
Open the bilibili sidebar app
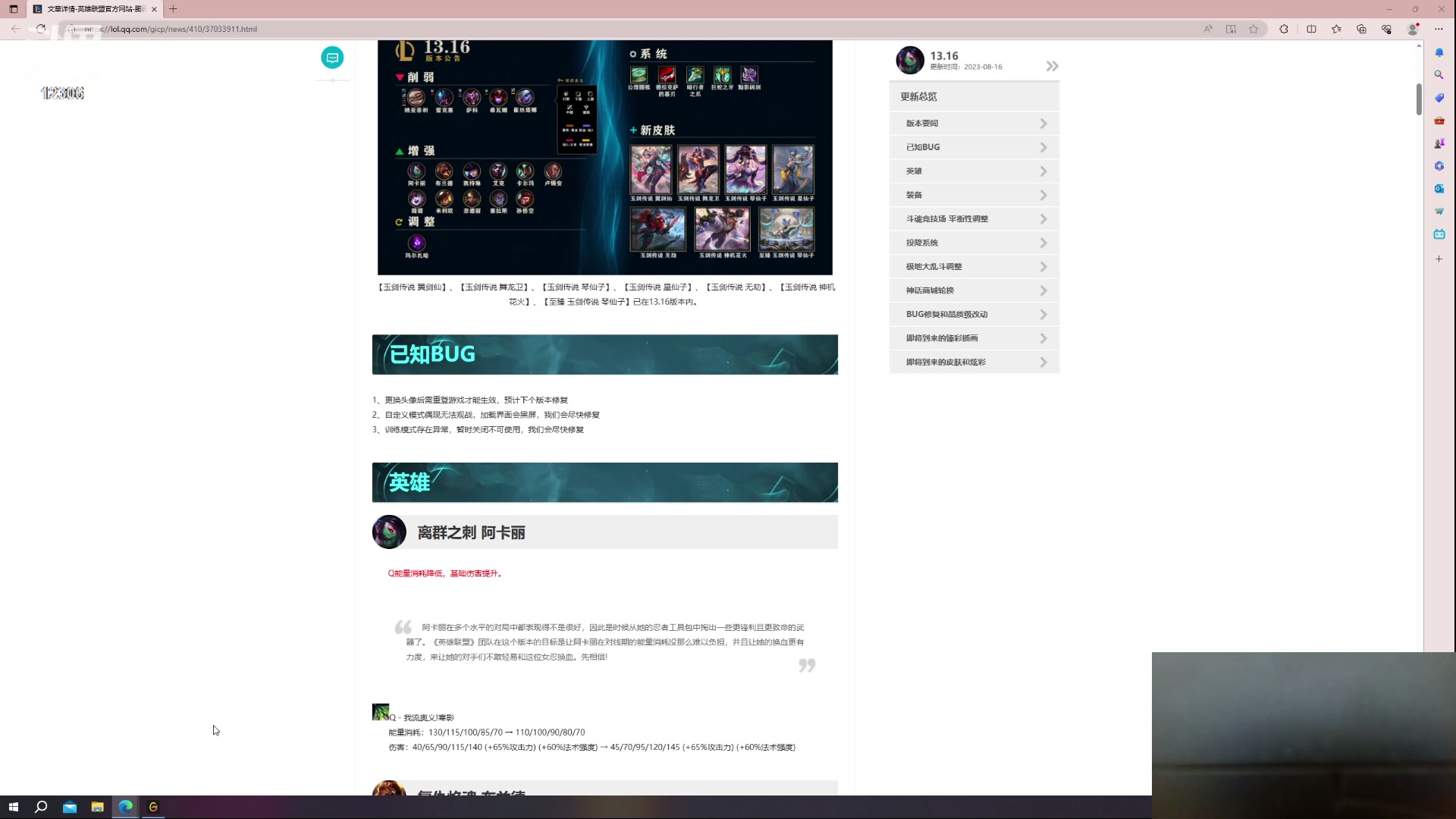click(x=1439, y=234)
